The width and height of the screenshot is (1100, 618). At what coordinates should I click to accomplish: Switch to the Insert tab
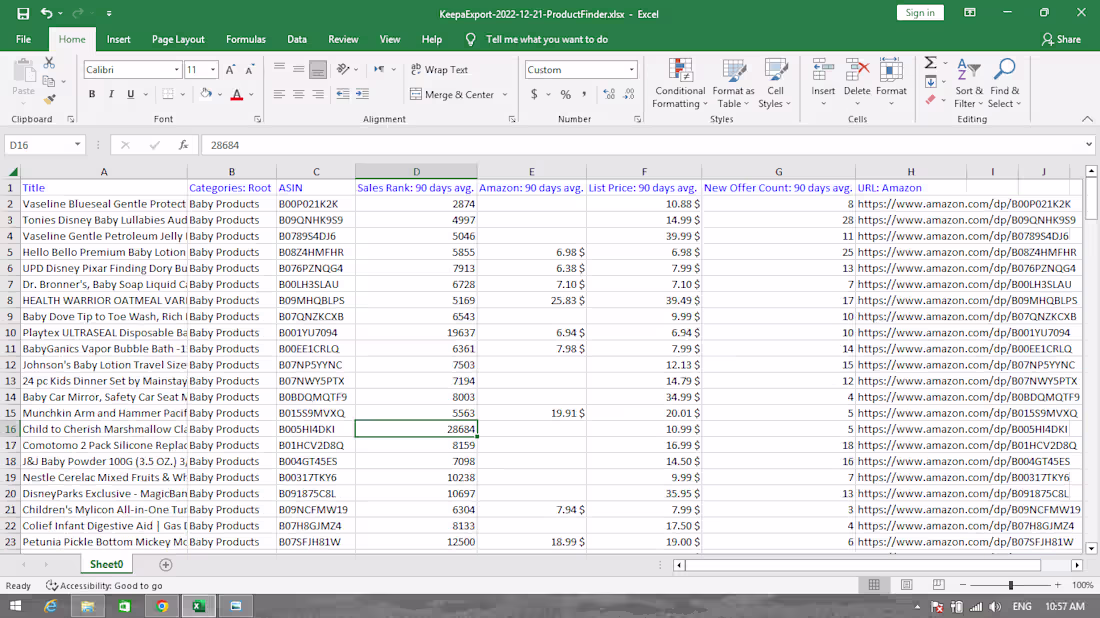119,39
